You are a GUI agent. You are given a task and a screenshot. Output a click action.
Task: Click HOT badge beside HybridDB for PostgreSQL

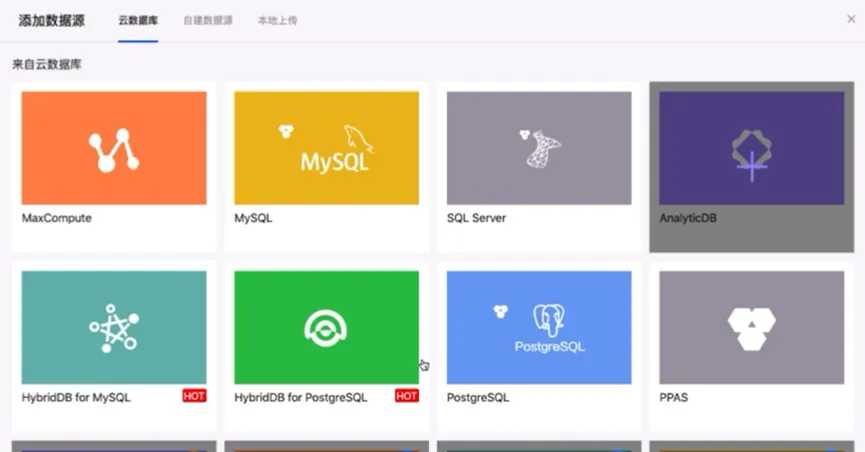tap(407, 396)
